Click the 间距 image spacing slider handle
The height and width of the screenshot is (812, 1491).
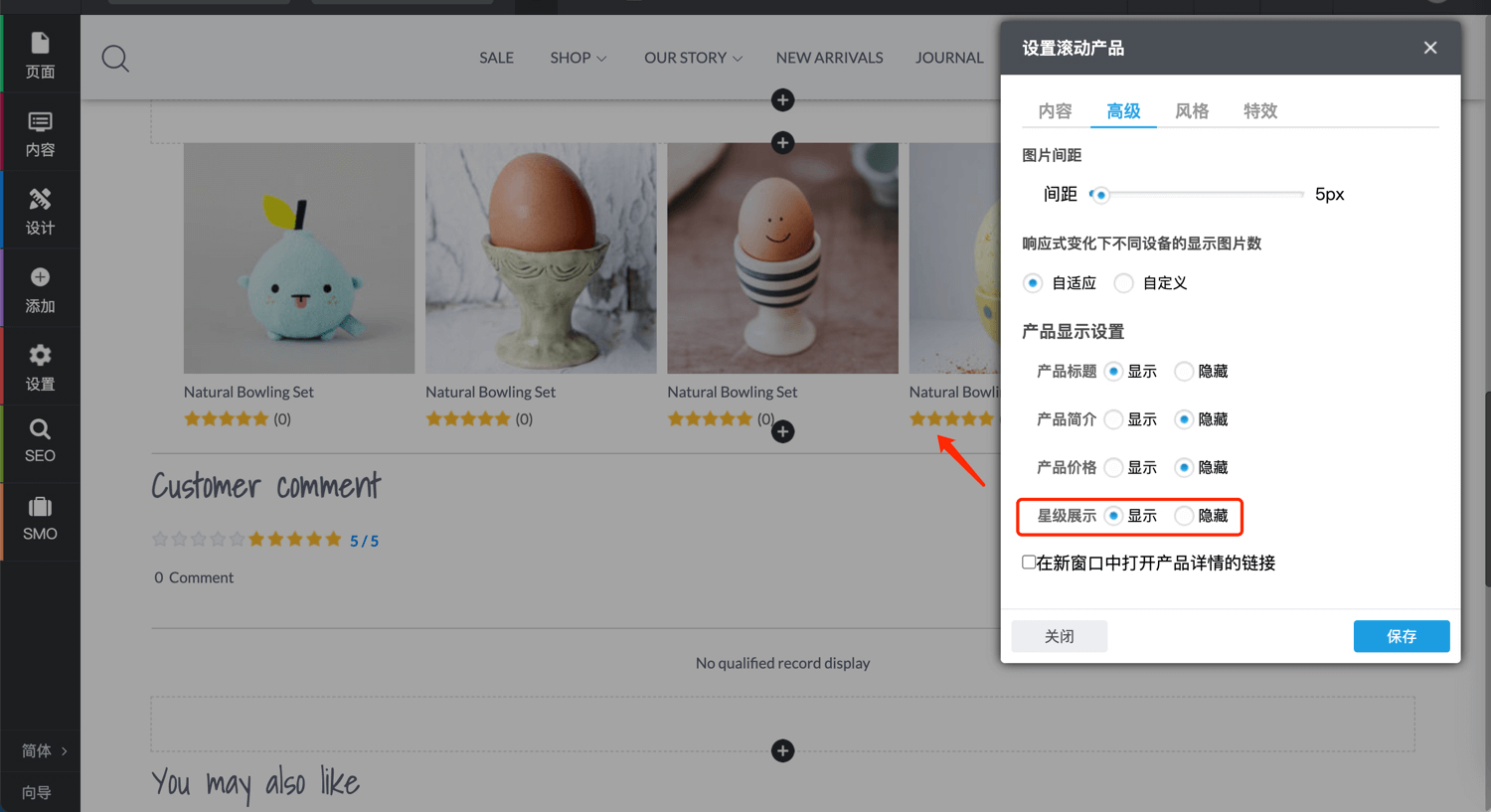[x=1099, y=195]
